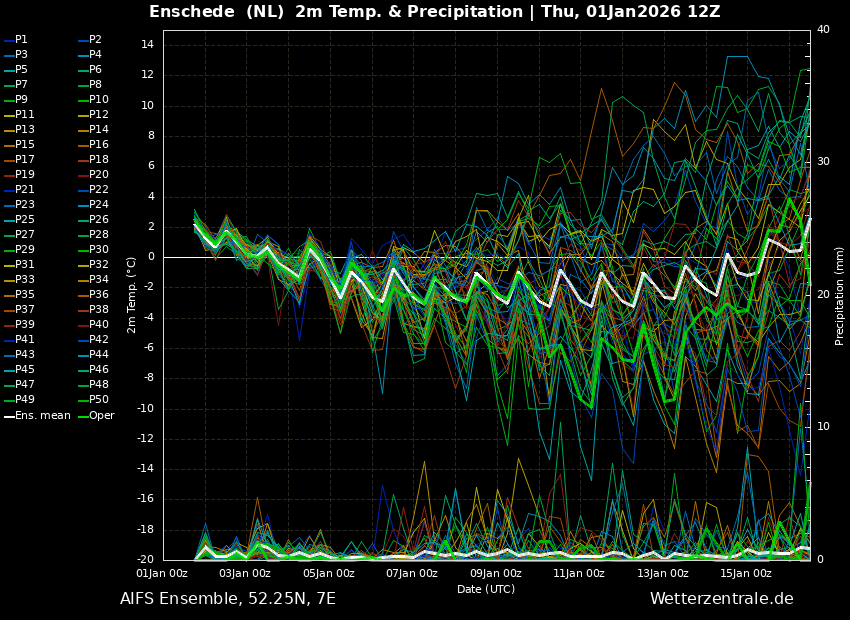This screenshot has width=850, height=620.
Task: Click the 03Jan 00z date tick label
Action: [245, 573]
